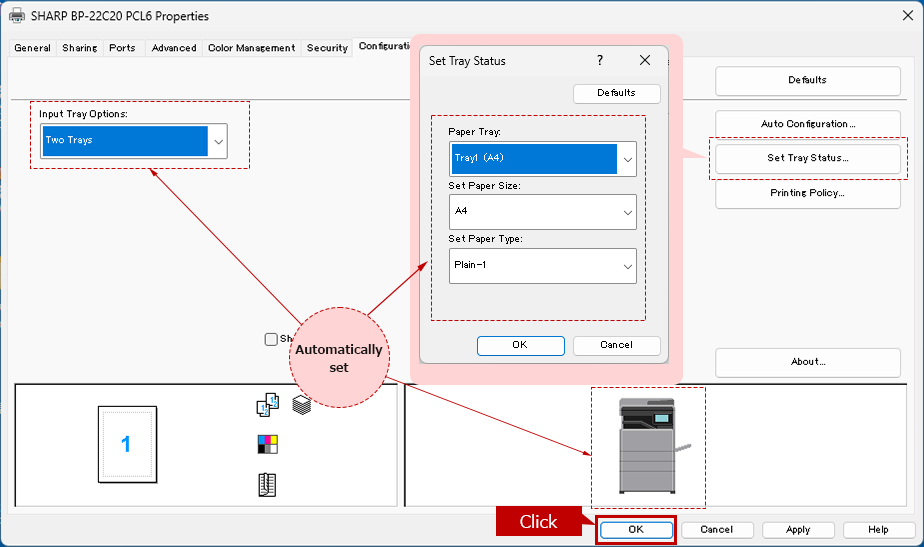Close the SHARP Properties window
The width and height of the screenshot is (924, 547).
click(908, 15)
